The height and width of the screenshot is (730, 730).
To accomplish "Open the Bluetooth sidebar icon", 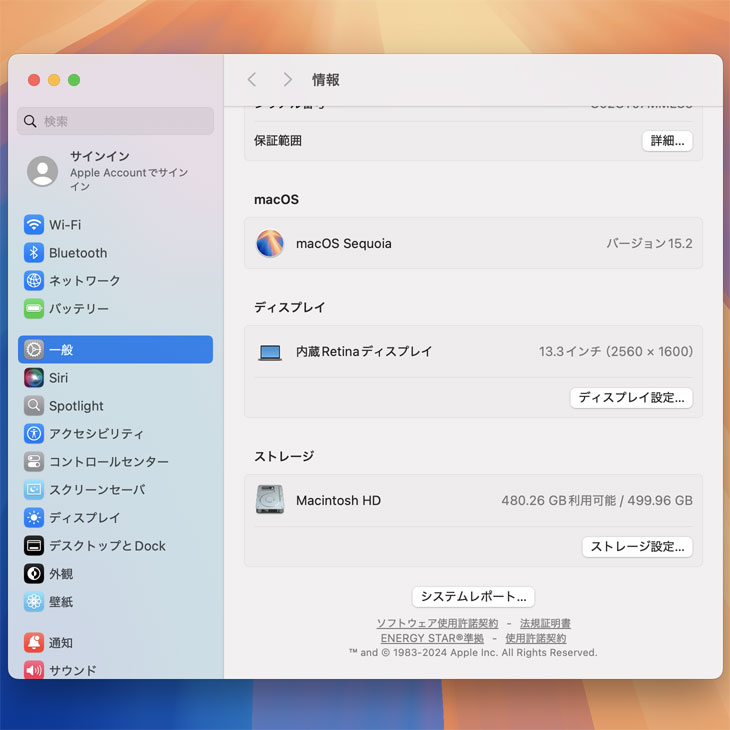I will pyautogui.click(x=34, y=253).
